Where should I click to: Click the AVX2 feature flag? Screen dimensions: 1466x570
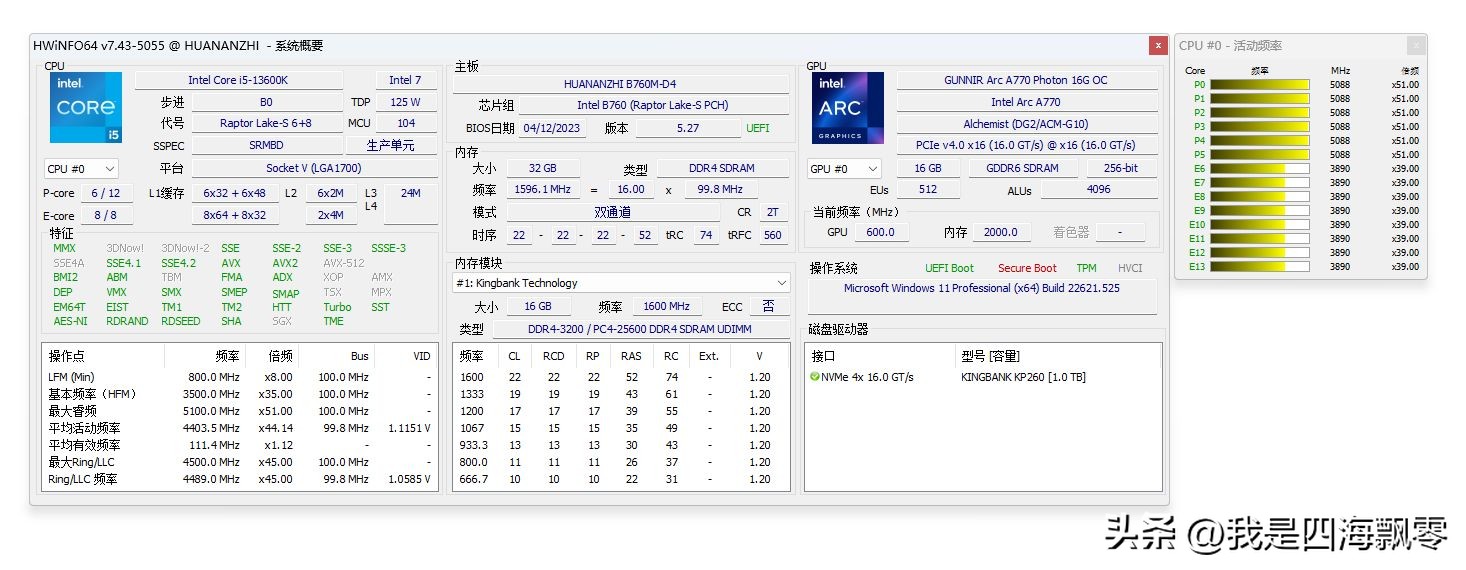pyautogui.click(x=285, y=263)
